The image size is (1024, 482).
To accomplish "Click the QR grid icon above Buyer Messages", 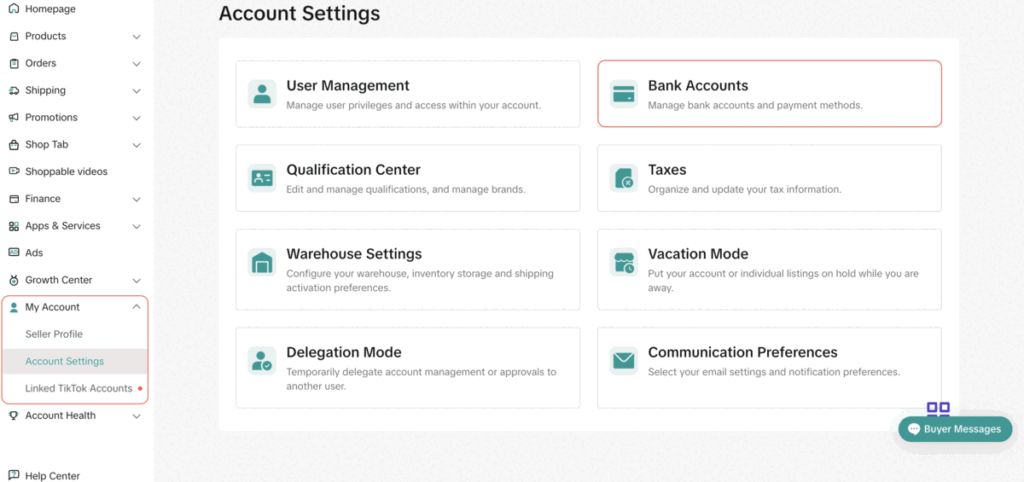I will tap(938, 409).
